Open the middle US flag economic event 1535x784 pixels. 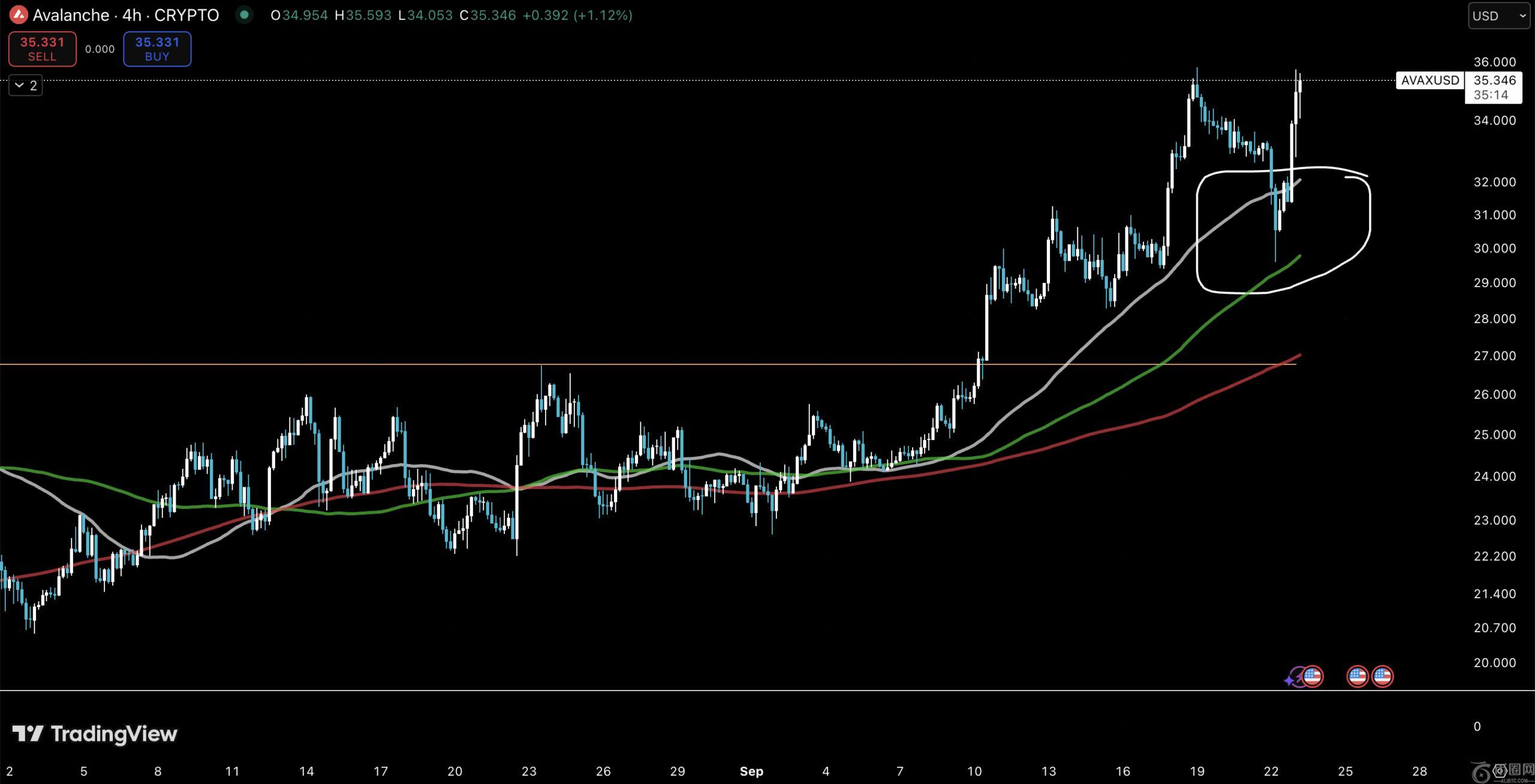(x=1358, y=677)
